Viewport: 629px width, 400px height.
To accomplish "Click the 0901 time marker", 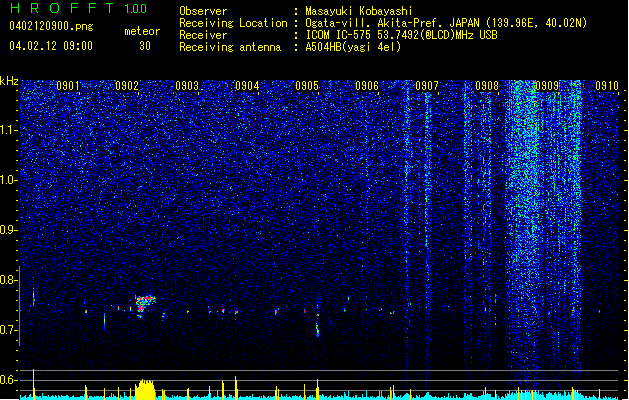I will [x=67, y=86].
